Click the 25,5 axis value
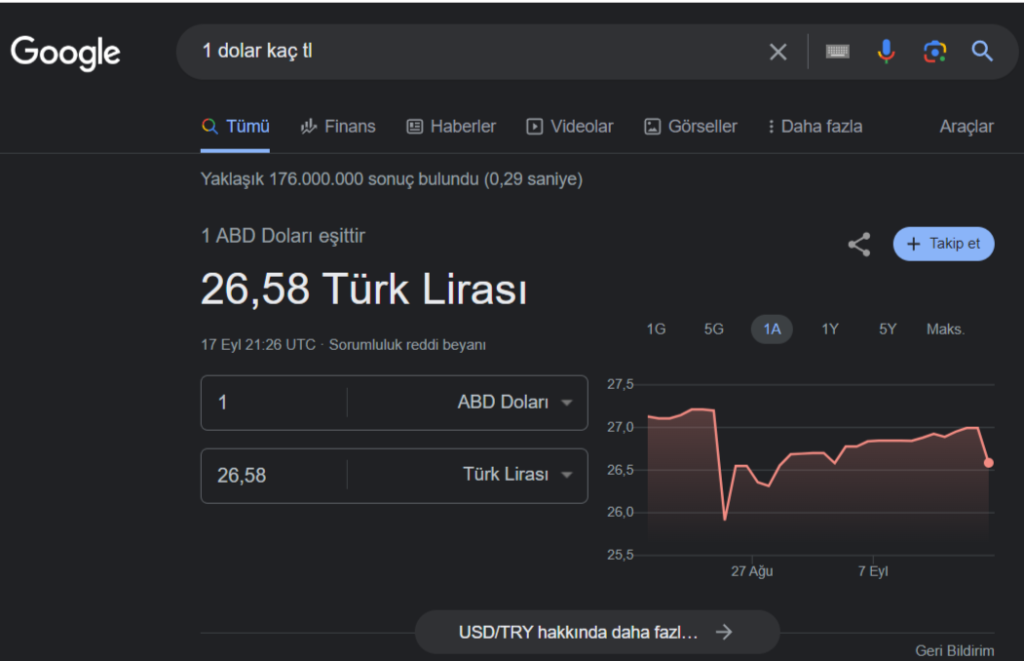 (620, 555)
